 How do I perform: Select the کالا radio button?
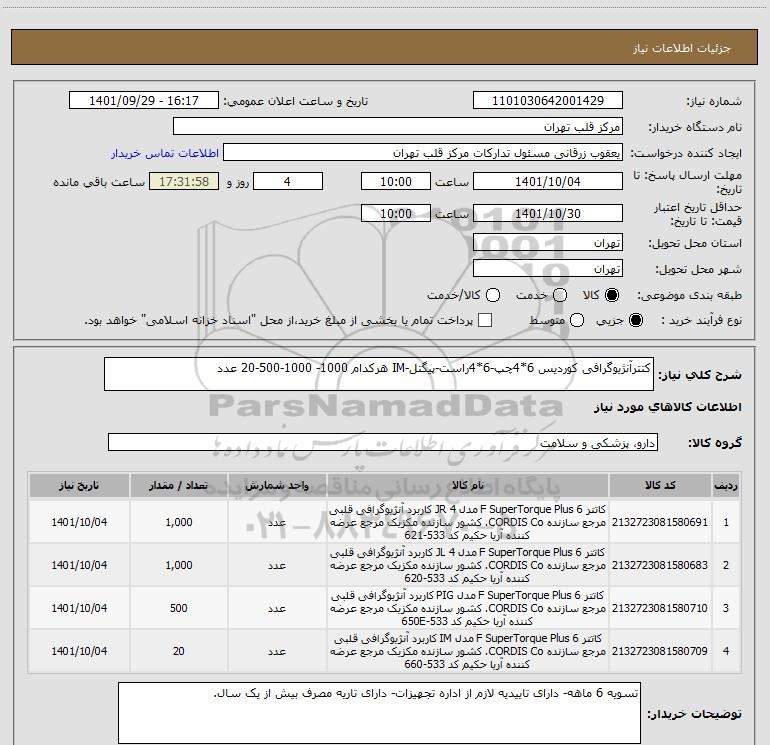point(612,295)
